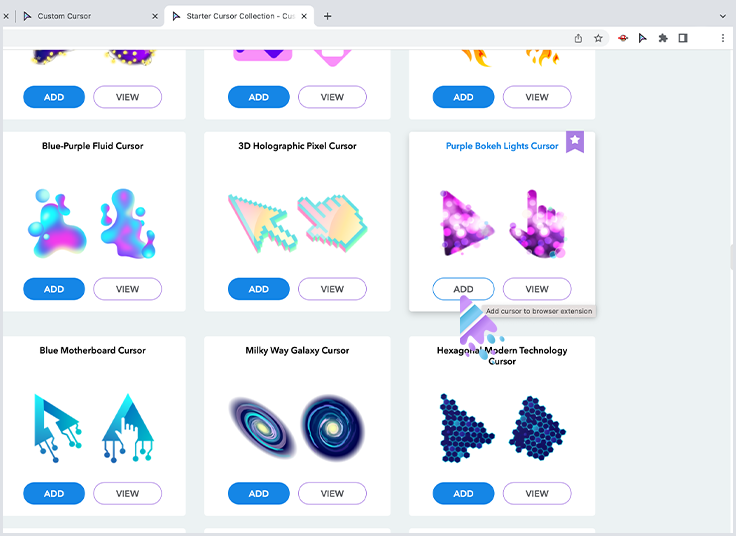Open a new tab with plus button
This screenshot has height=536, width=736.
(x=328, y=16)
